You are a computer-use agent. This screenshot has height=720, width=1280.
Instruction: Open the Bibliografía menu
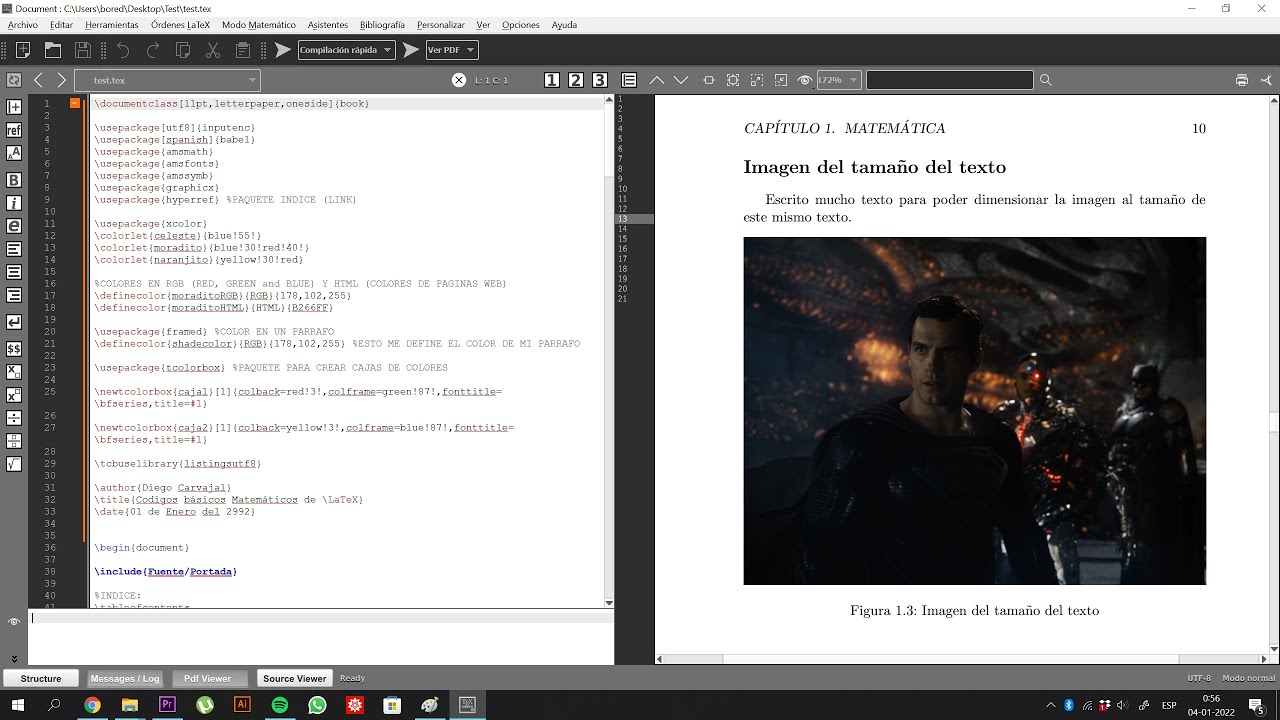382,24
